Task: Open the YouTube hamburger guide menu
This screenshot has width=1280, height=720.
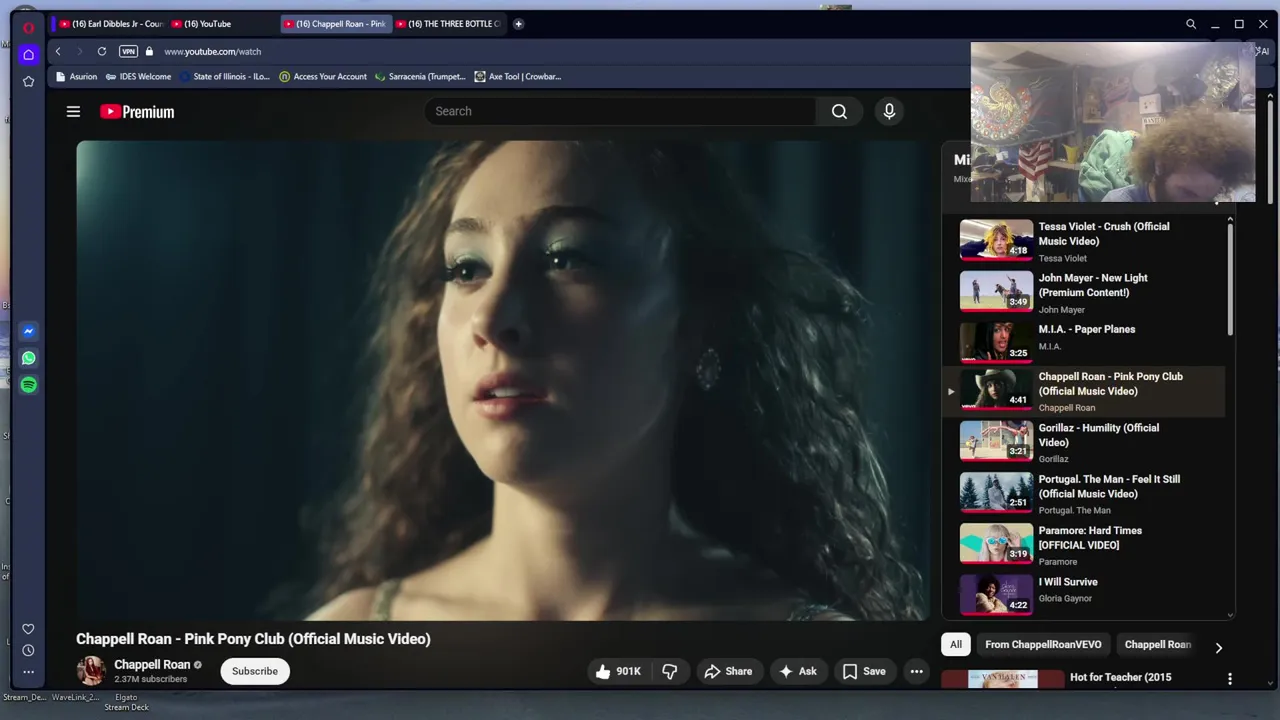Action: 73,112
